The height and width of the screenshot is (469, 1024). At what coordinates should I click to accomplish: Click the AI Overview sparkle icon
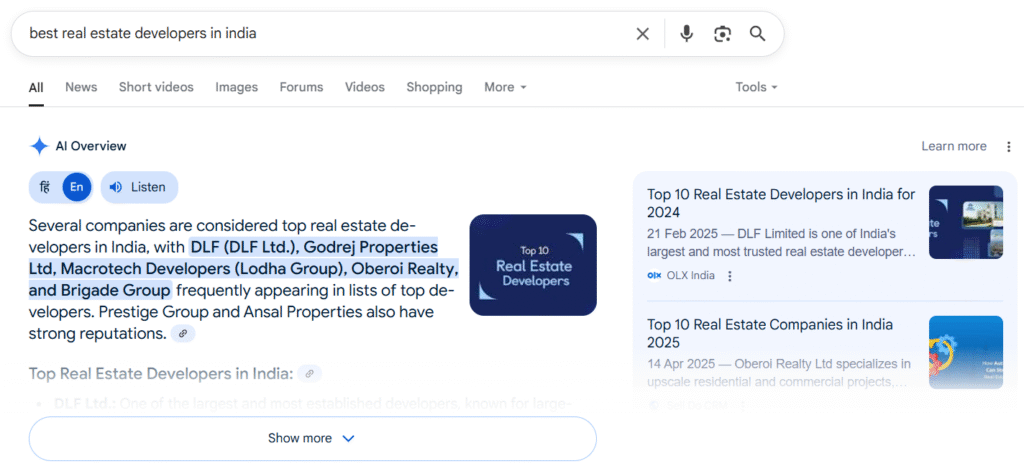coord(39,146)
